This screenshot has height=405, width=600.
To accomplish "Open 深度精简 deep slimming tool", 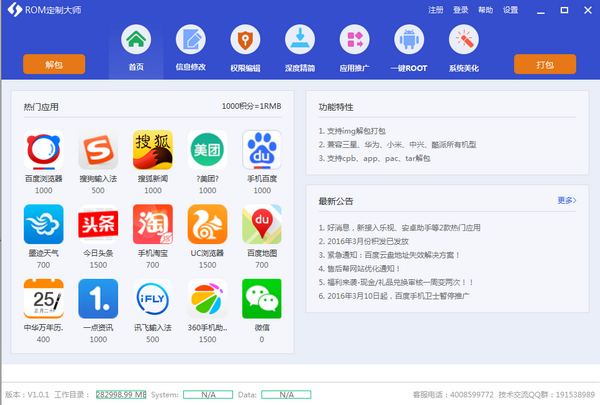I will point(300,39).
